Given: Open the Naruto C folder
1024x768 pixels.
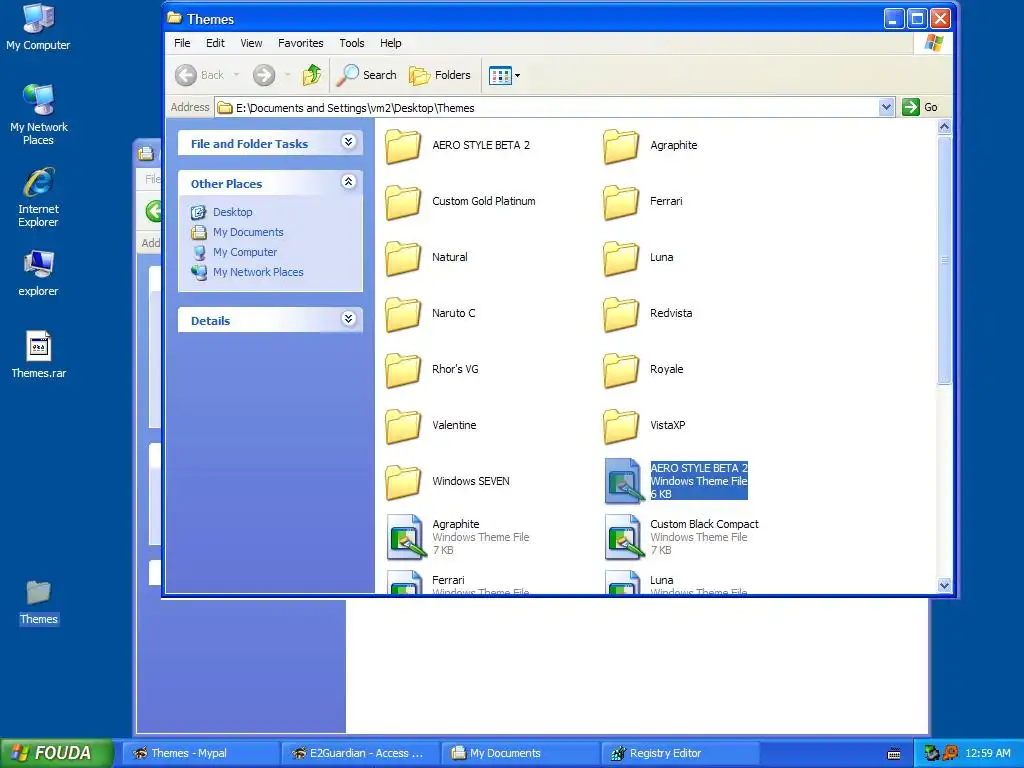Looking at the screenshot, I should pyautogui.click(x=430, y=313).
